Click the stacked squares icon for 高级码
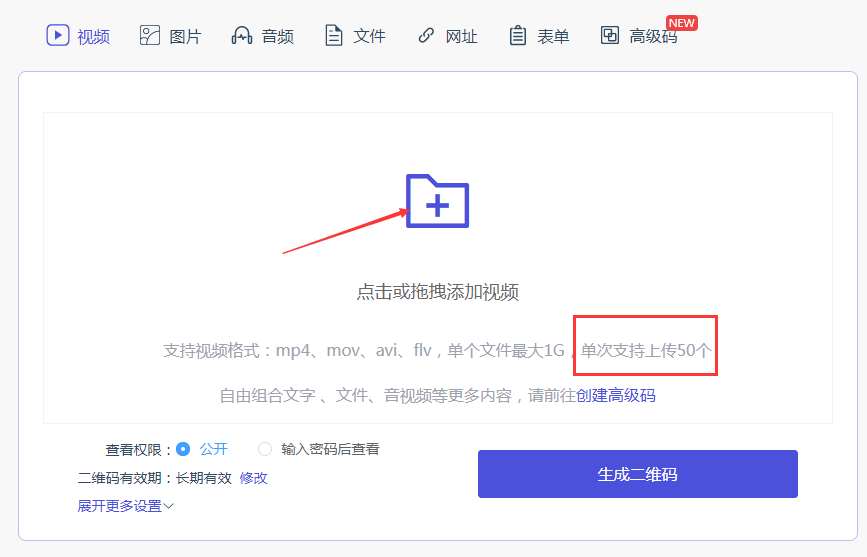867x557 pixels. click(609, 35)
